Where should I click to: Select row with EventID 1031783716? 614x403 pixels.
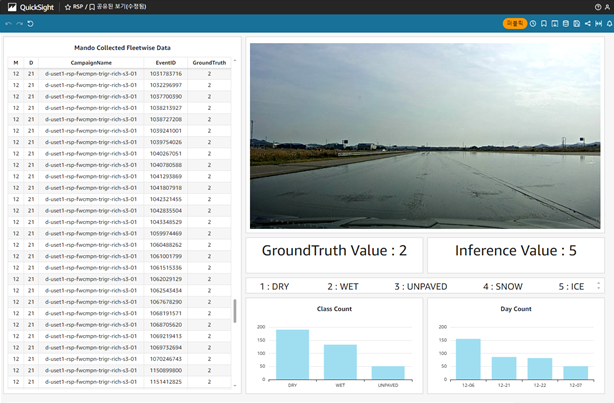pyautogui.click(x=165, y=74)
